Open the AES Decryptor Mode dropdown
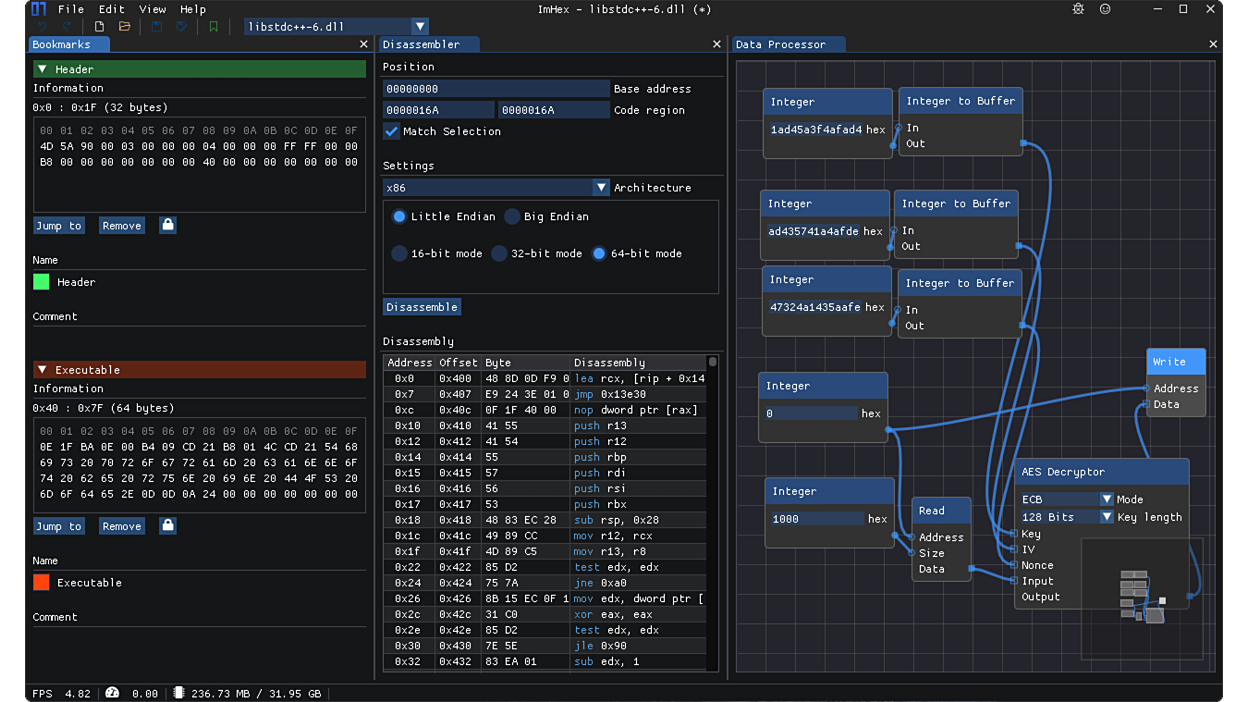The width and height of the screenshot is (1248, 702). coord(1106,499)
